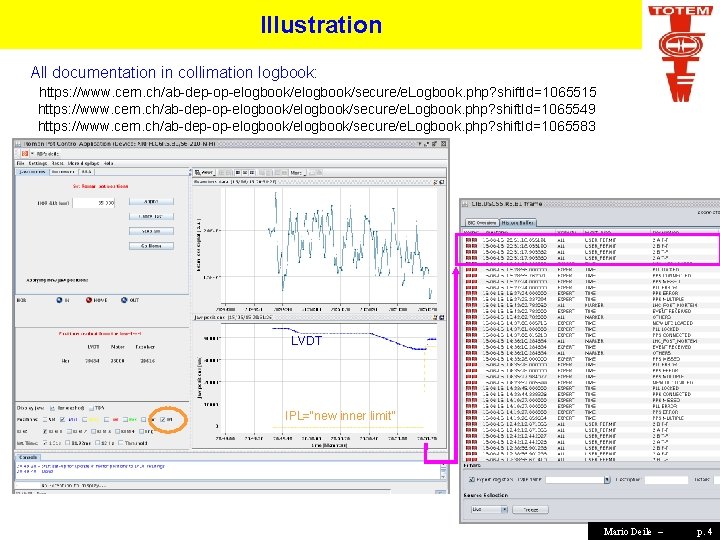Click the TOTEM logo on the slide
This screenshot has height=540, width=720.
click(680, 52)
